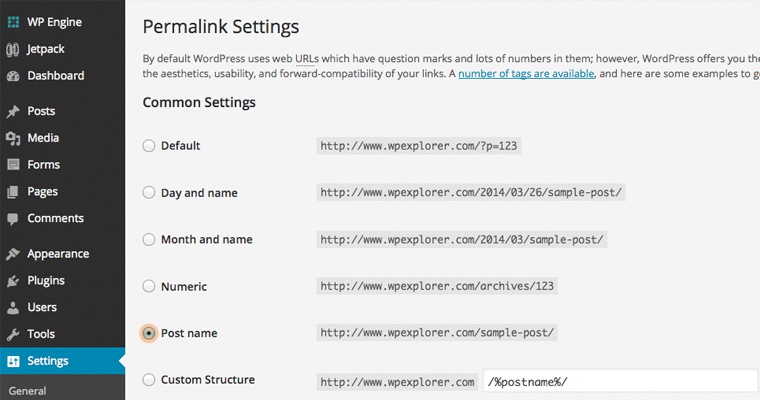The width and height of the screenshot is (760, 400).
Task: Click the custom structure text field
Action: (620, 382)
